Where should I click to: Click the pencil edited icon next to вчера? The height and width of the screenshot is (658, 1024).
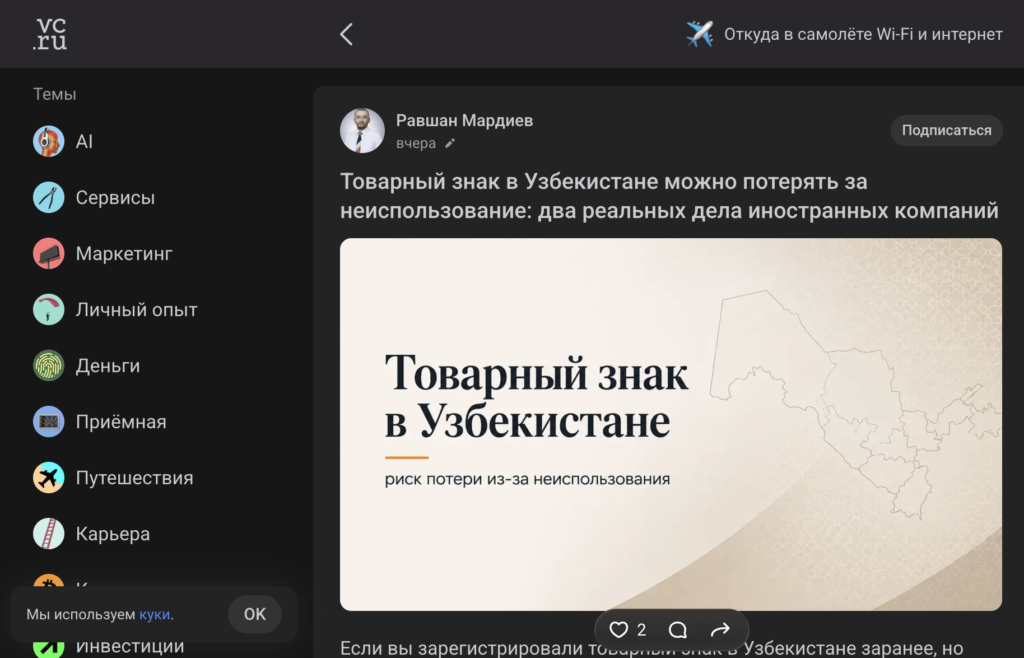point(449,144)
